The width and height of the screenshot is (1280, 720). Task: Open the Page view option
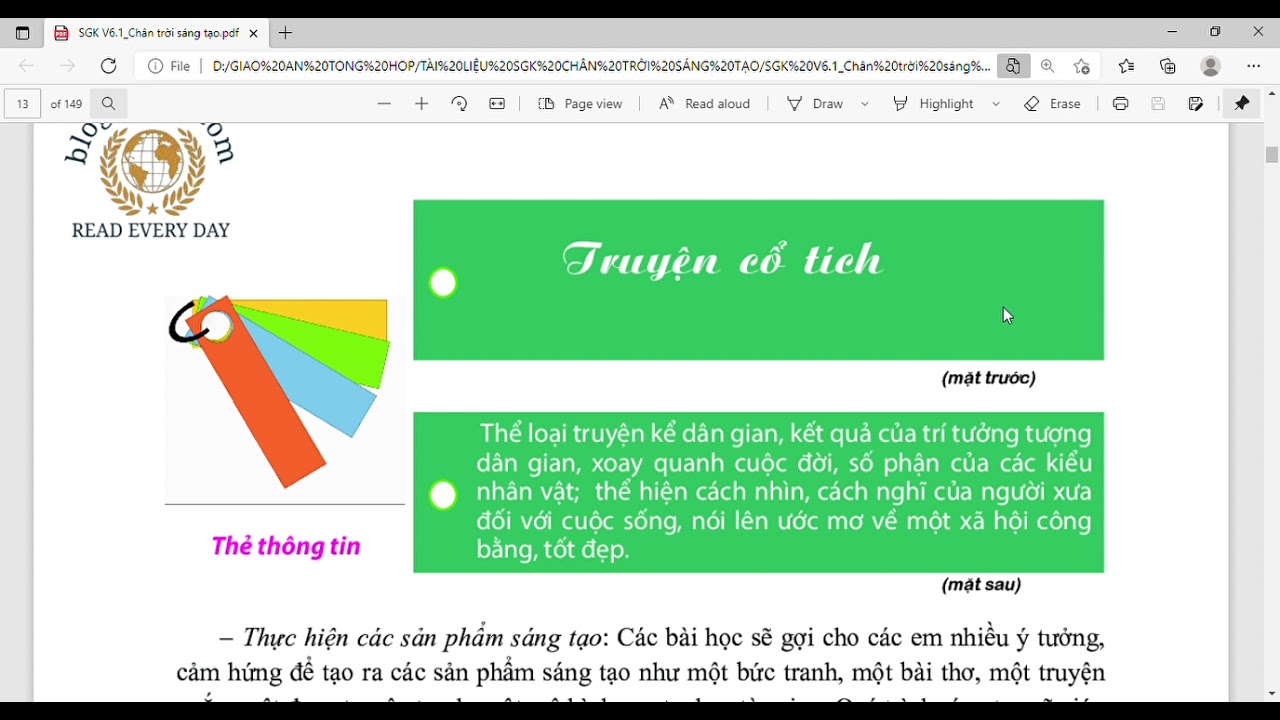580,104
